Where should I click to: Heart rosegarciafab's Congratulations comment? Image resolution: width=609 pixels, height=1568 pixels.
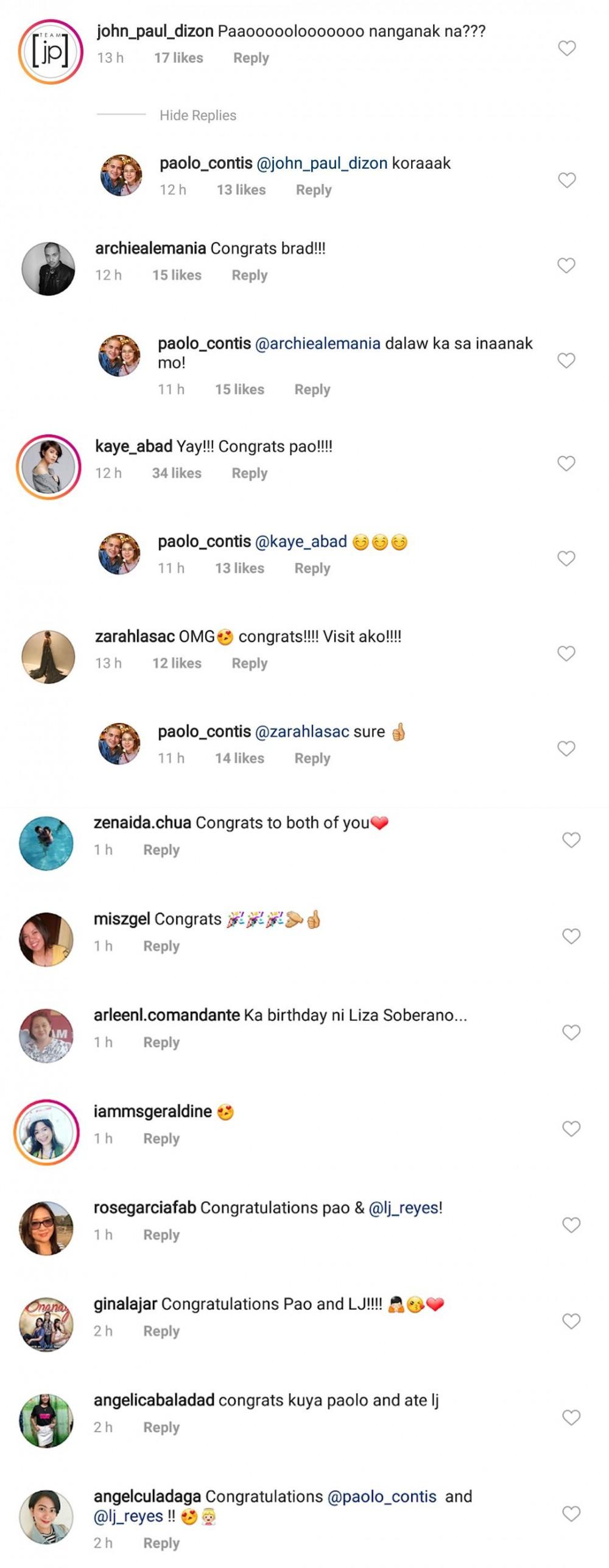point(571,1225)
